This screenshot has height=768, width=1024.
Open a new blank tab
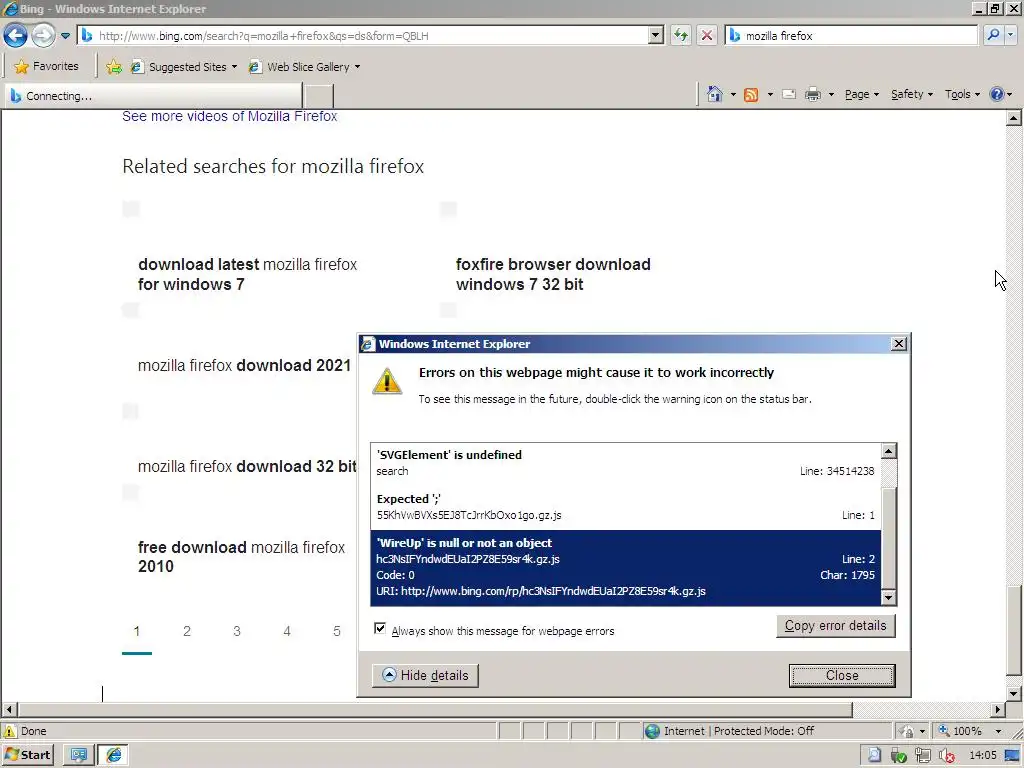(x=319, y=96)
